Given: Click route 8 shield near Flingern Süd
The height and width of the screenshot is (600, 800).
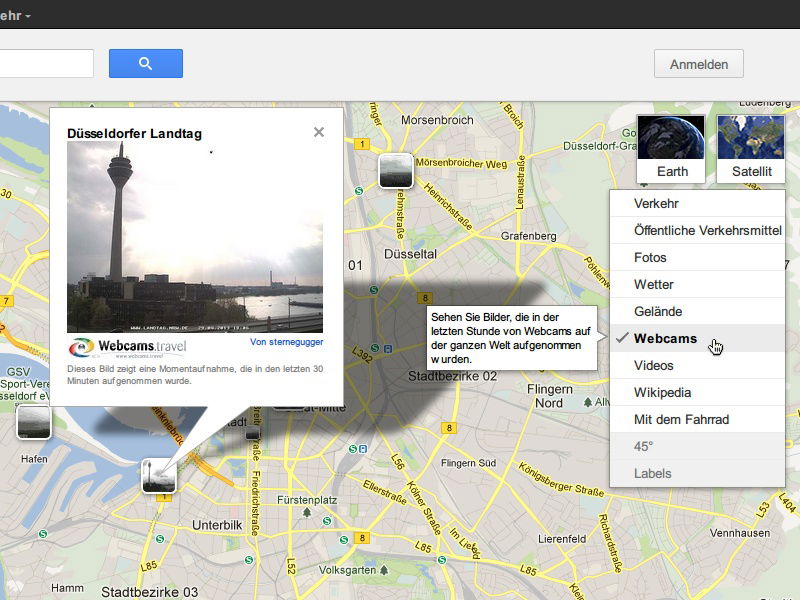Looking at the screenshot, I should (x=449, y=428).
